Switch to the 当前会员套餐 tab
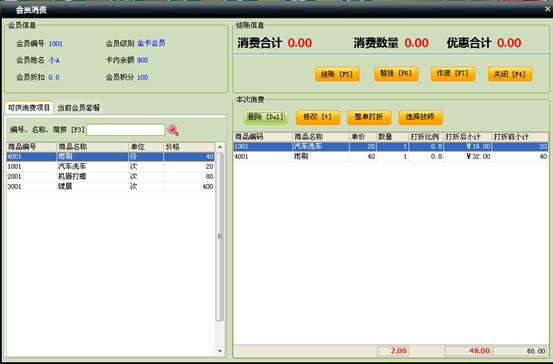The height and width of the screenshot is (364, 553). pos(79,108)
